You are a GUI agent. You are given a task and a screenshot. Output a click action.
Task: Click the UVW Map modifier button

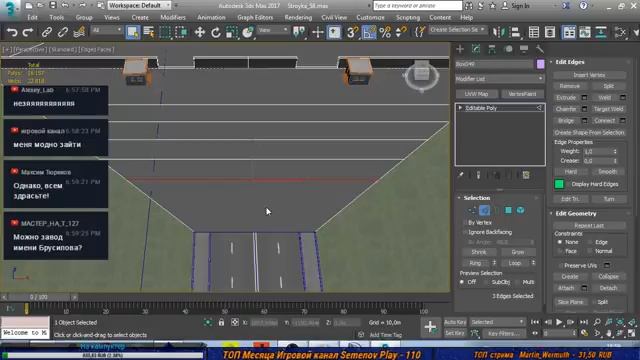point(476,94)
